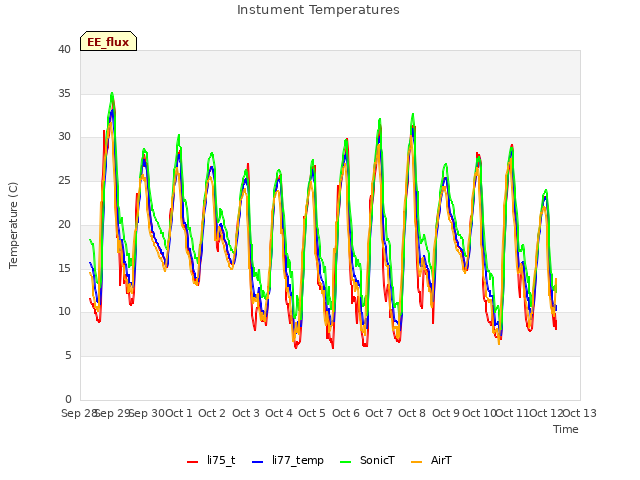Image resolution: width=640 pixels, height=480 pixels.
Task: Click the 40 y-axis tick label
Action: [64, 49]
